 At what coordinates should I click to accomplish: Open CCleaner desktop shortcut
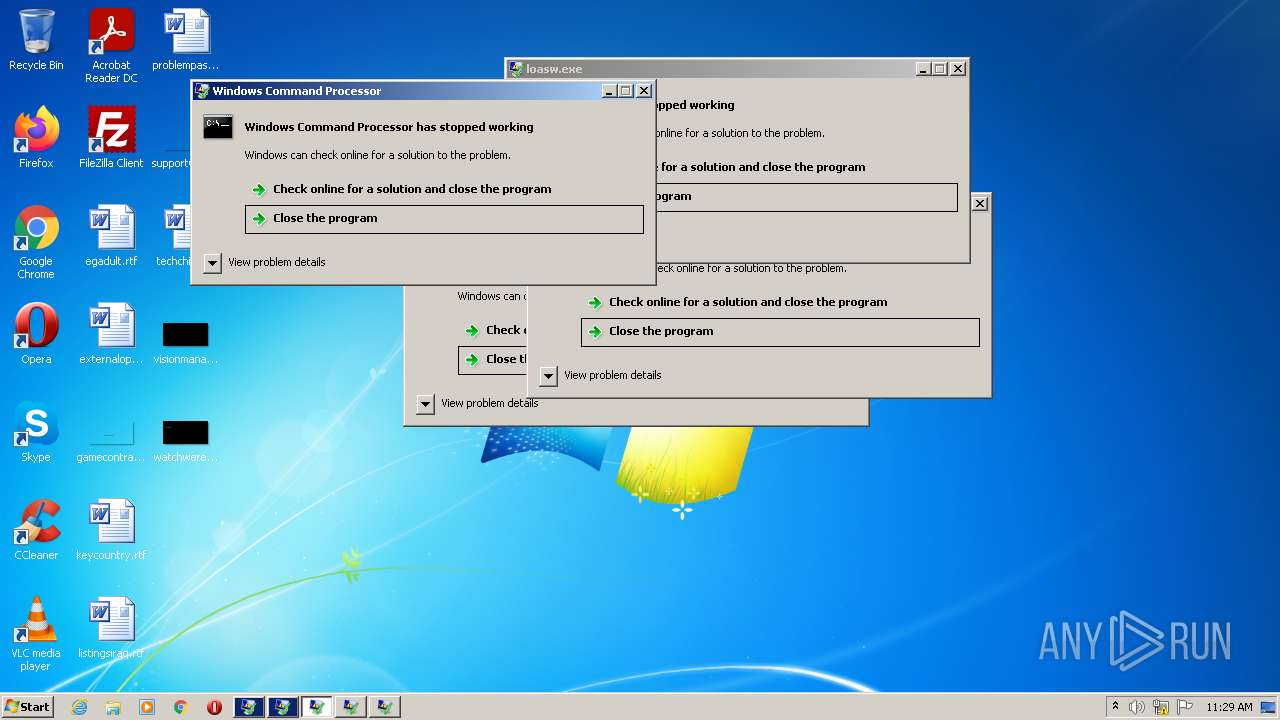tap(36, 530)
